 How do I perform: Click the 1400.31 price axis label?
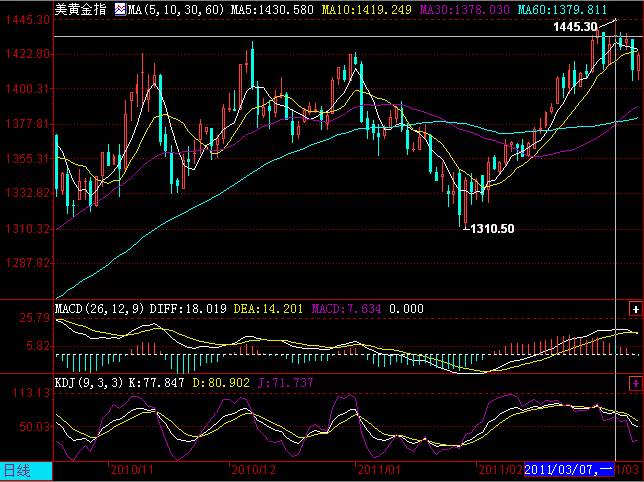[x=28, y=88]
